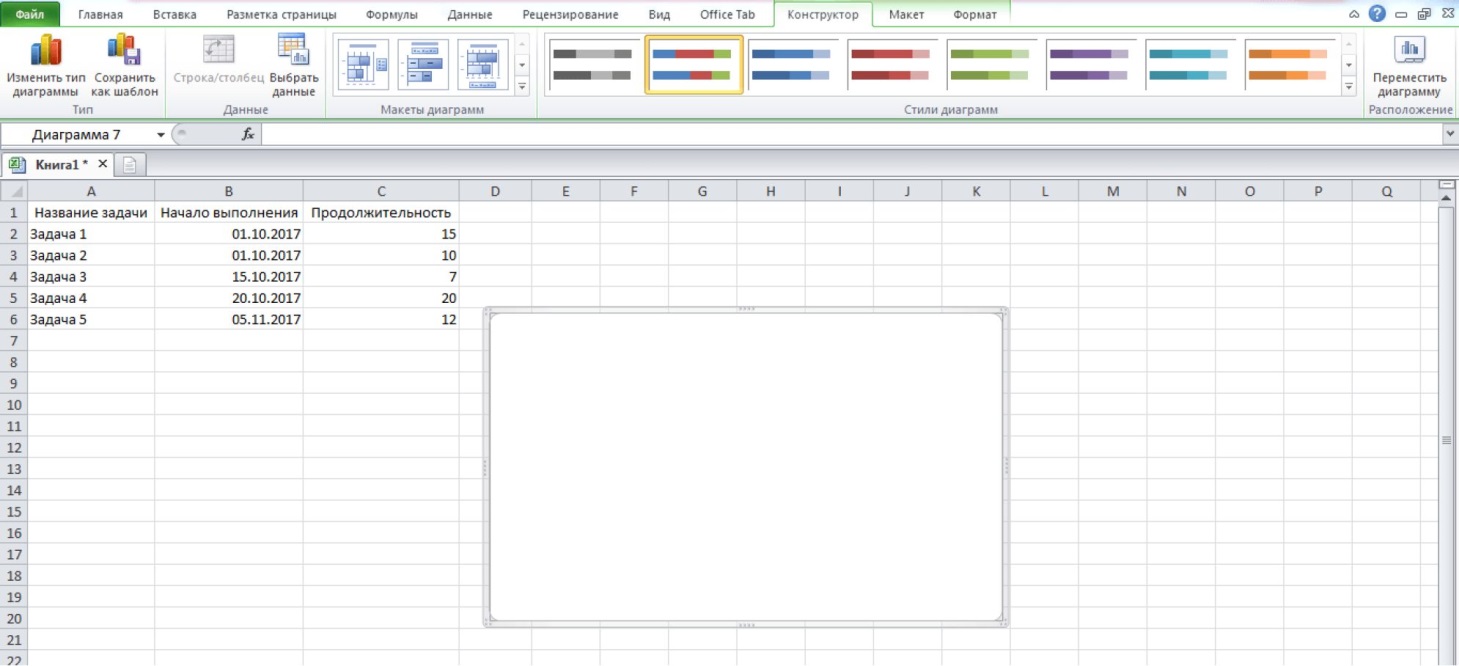Minimize the ribbon with the caret icon
The width and height of the screenshot is (1459, 666).
tap(1354, 15)
